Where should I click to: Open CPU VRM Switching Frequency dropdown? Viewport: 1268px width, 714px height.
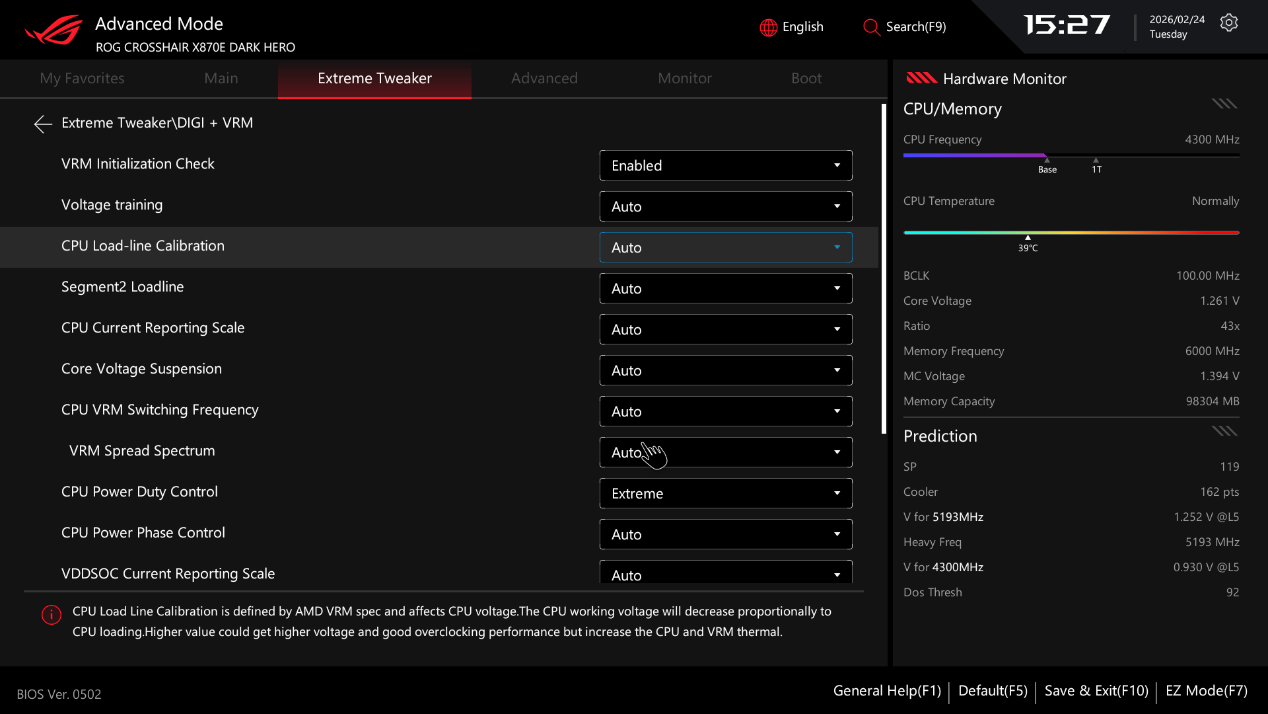click(x=725, y=412)
